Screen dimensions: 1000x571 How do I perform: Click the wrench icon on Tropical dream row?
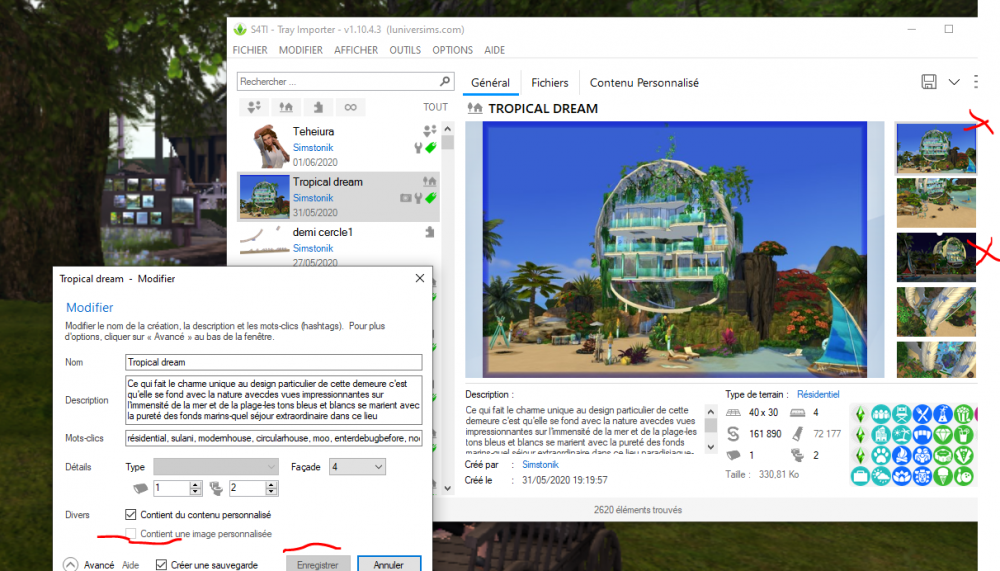(x=418, y=198)
